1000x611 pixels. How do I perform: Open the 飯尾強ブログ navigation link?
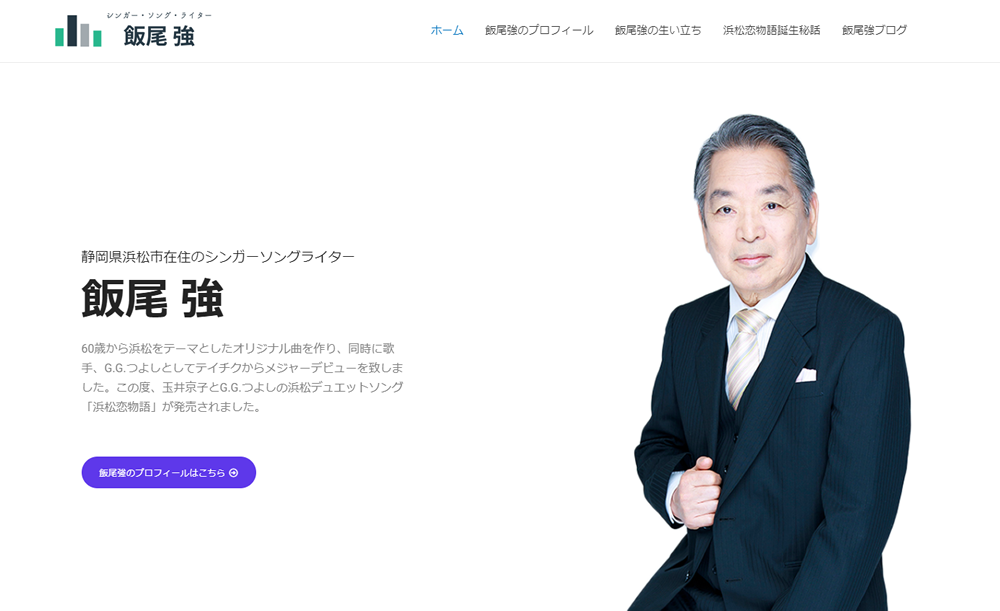tap(871, 30)
